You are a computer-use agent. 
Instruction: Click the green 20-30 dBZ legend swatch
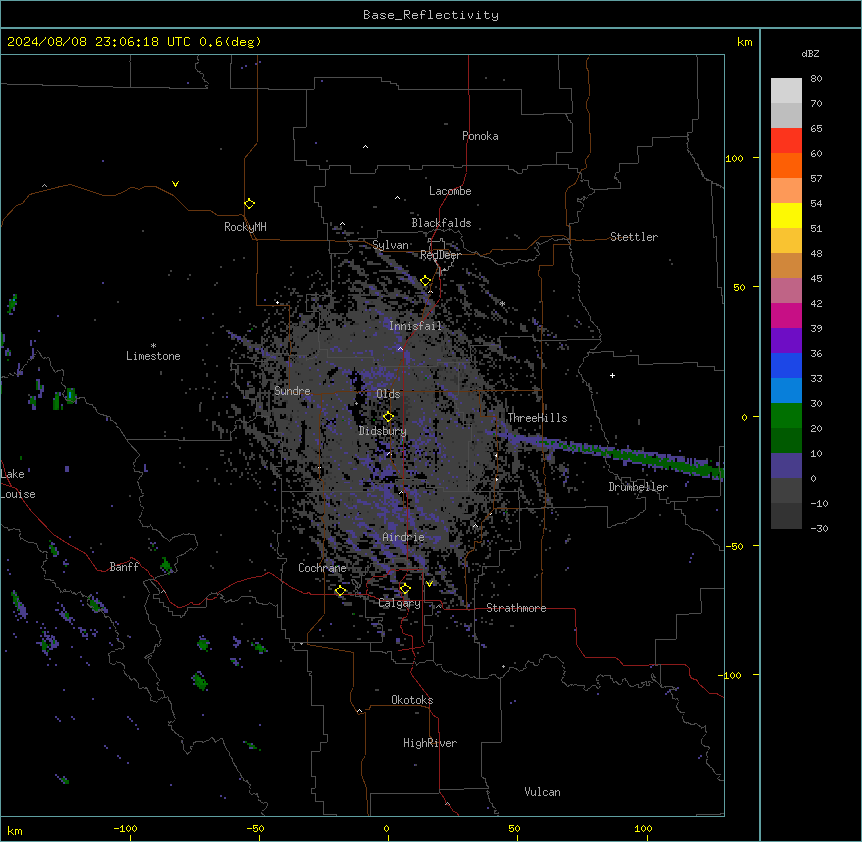coord(786,416)
